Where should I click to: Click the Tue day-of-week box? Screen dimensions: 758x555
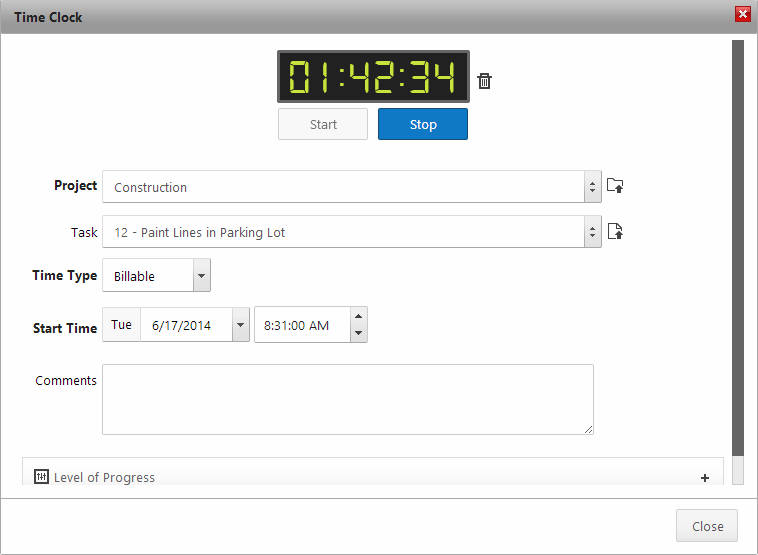[121, 325]
